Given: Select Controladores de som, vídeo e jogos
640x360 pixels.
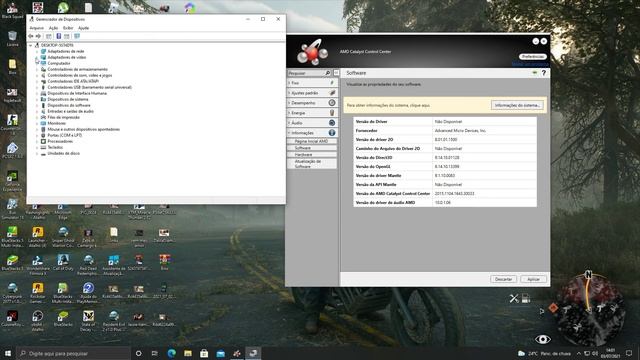Looking at the screenshot, I should [x=80, y=76].
